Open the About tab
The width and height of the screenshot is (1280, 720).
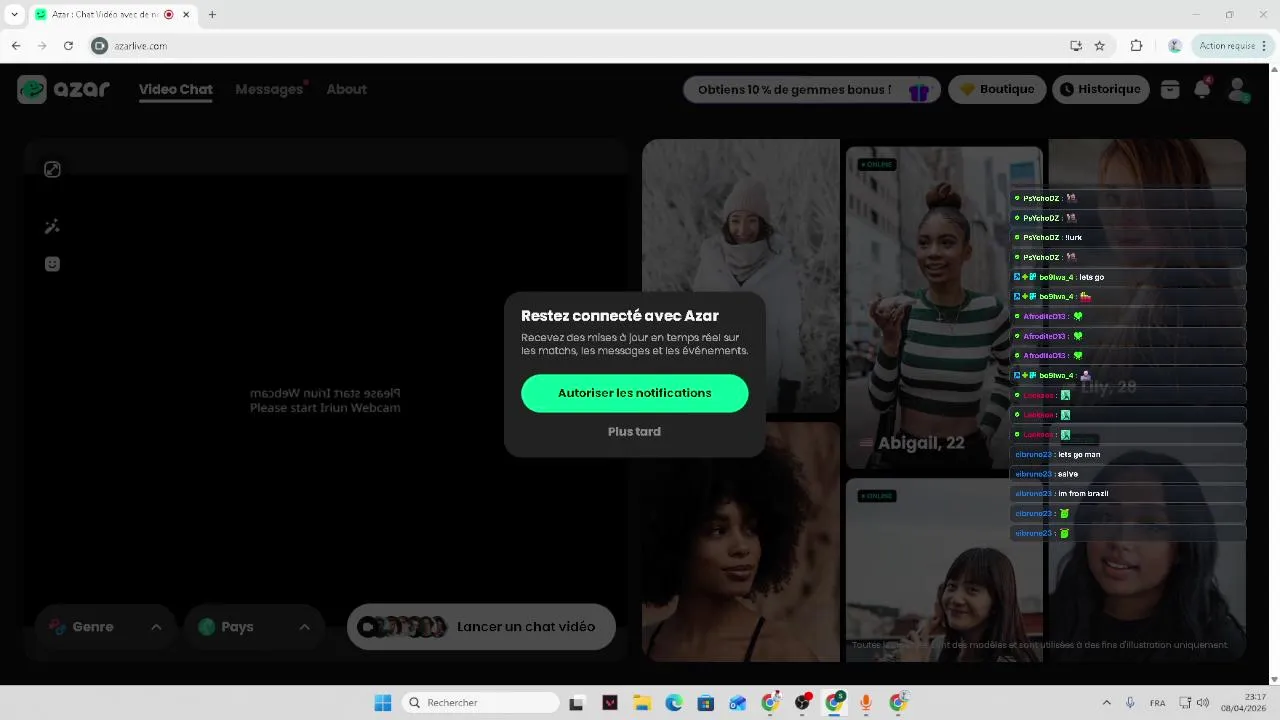(347, 89)
